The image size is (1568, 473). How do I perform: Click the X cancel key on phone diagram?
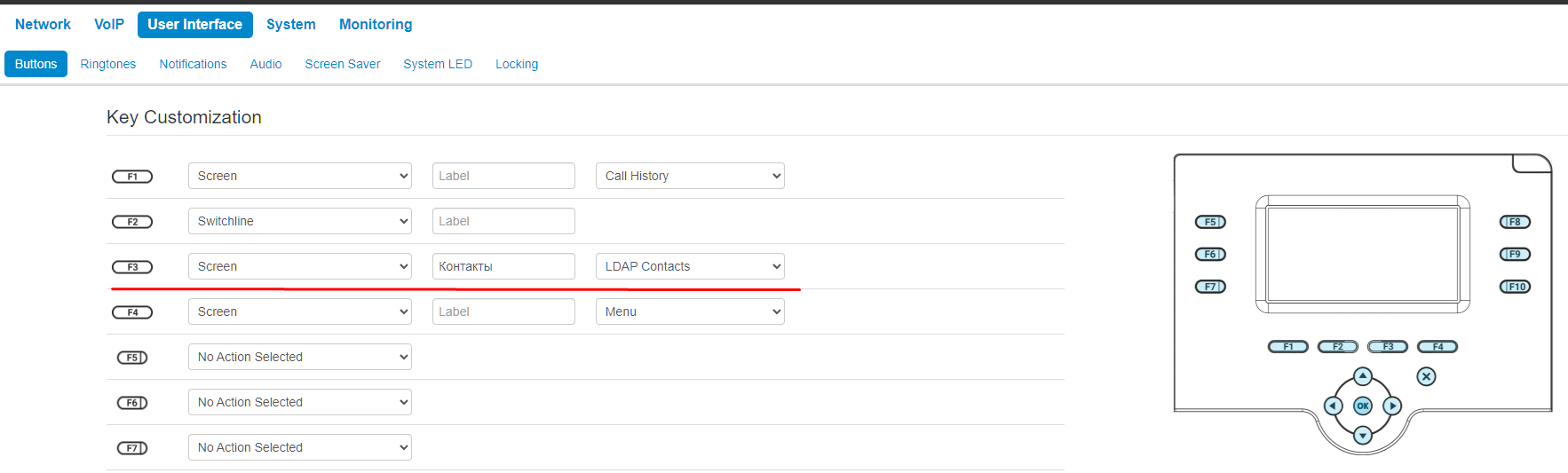click(1426, 376)
